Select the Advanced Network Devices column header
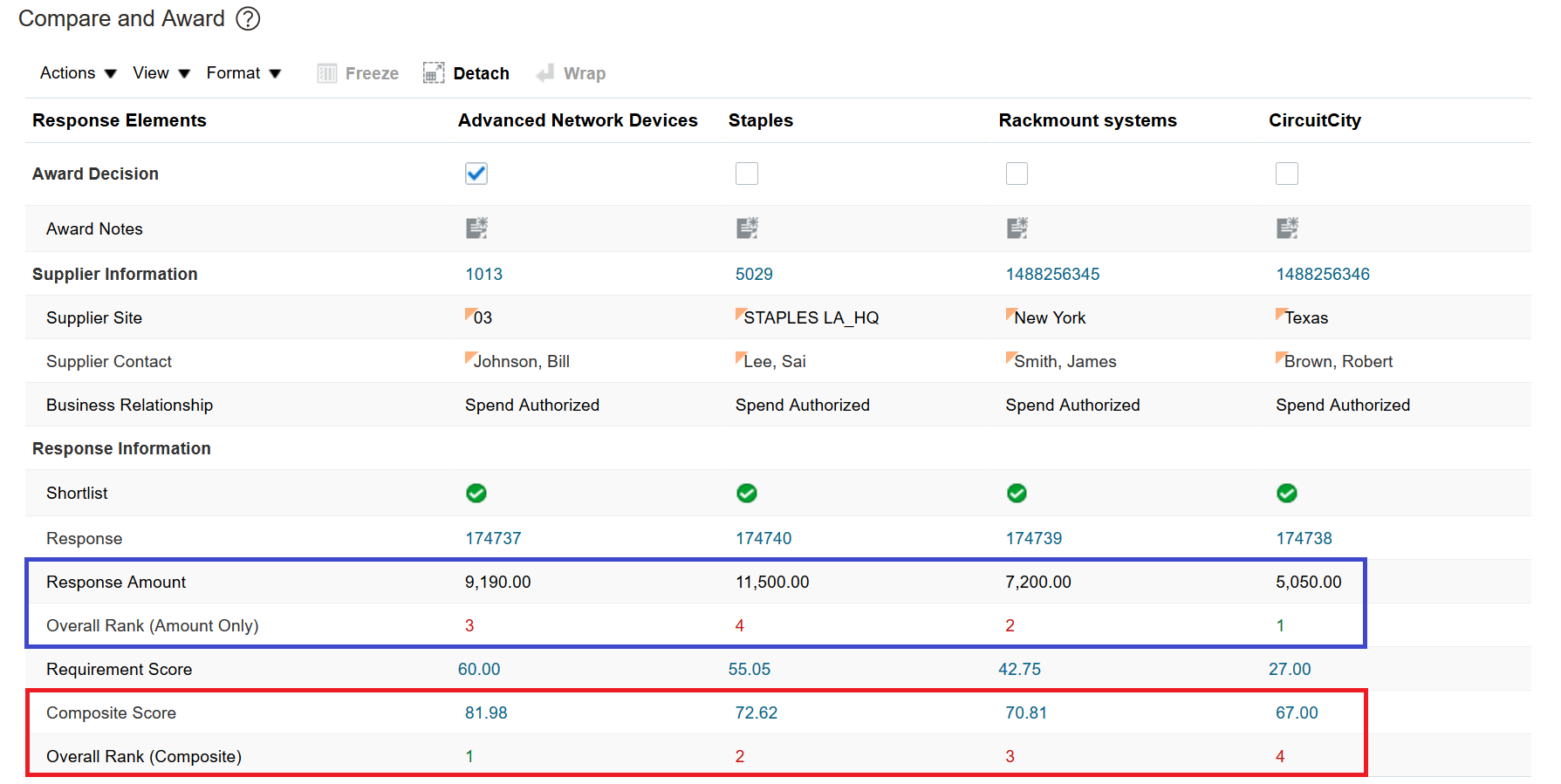The image size is (1561, 784). click(578, 120)
